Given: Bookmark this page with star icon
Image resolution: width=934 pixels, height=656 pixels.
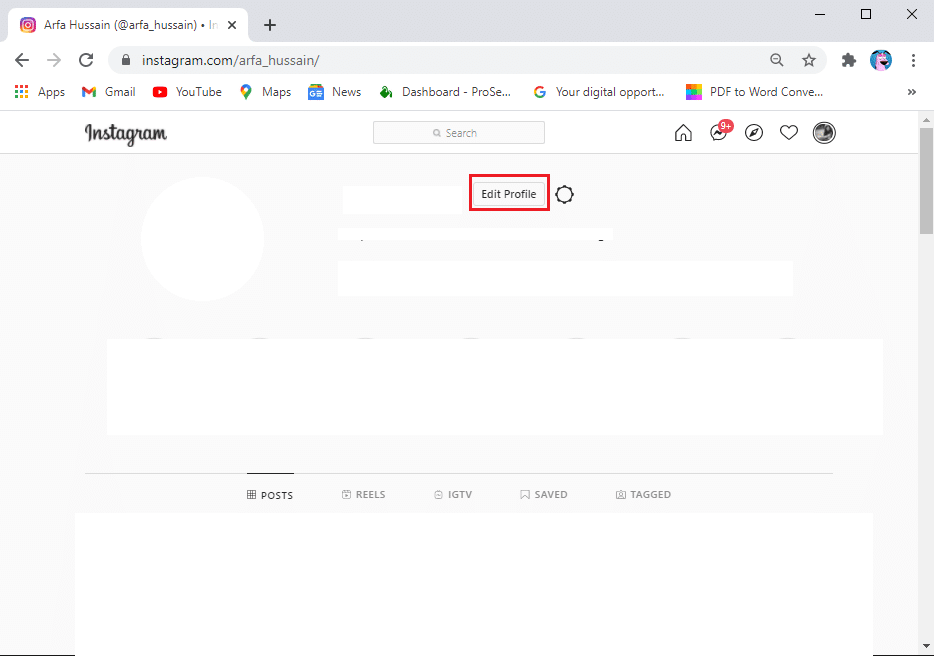Looking at the screenshot, I should (x=809, y=60).
